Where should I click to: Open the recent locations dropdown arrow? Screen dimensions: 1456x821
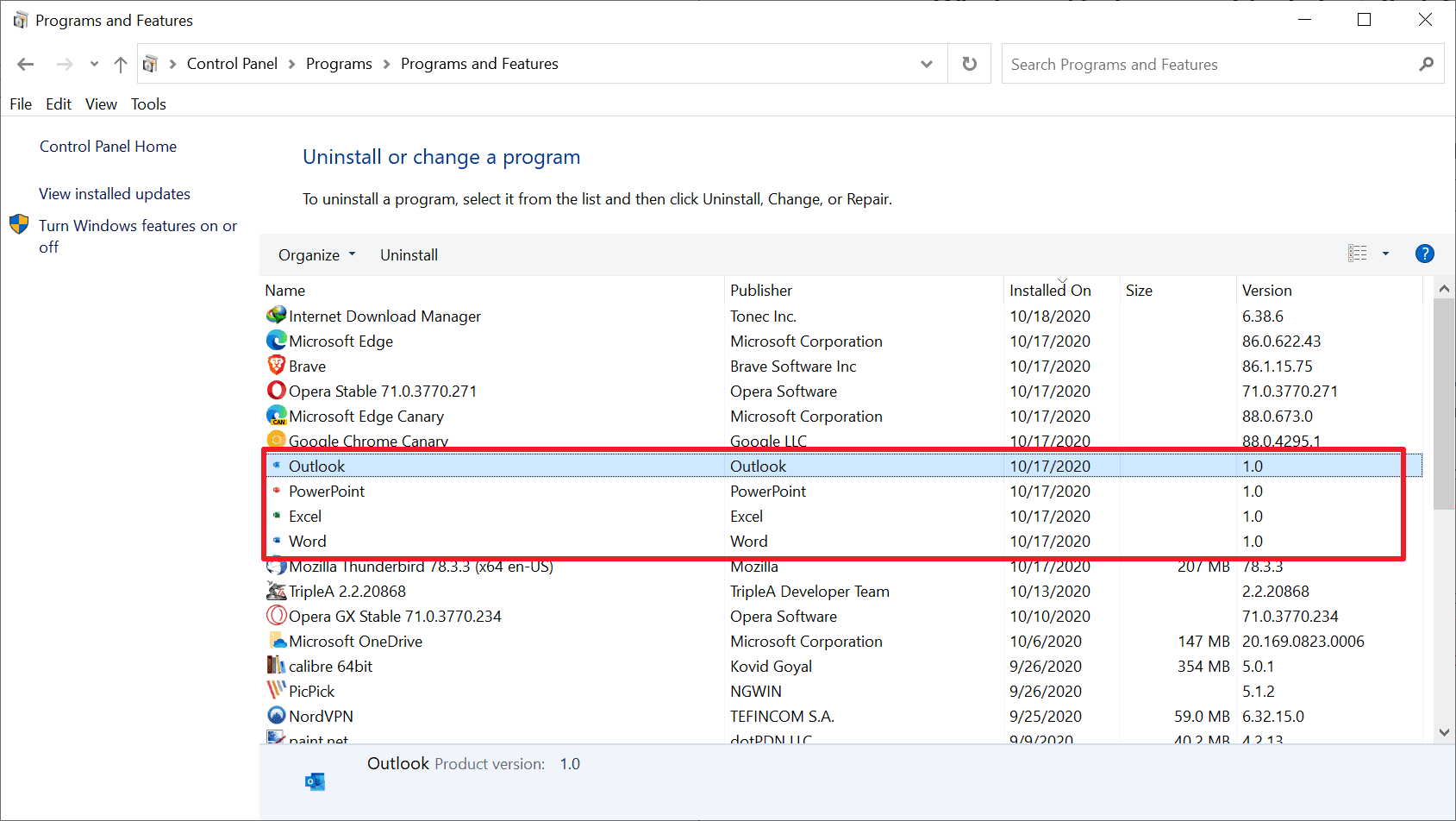(x=94, y=64)
